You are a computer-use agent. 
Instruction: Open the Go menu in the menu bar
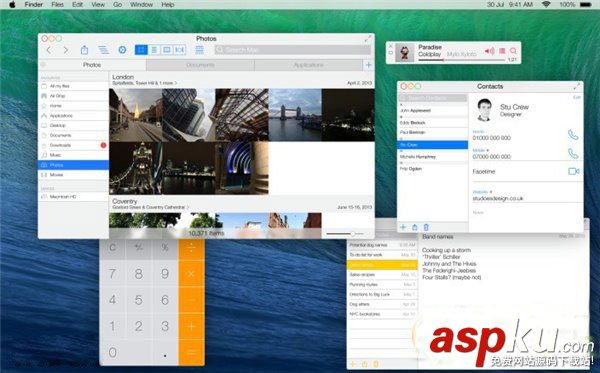pos(117,5)
